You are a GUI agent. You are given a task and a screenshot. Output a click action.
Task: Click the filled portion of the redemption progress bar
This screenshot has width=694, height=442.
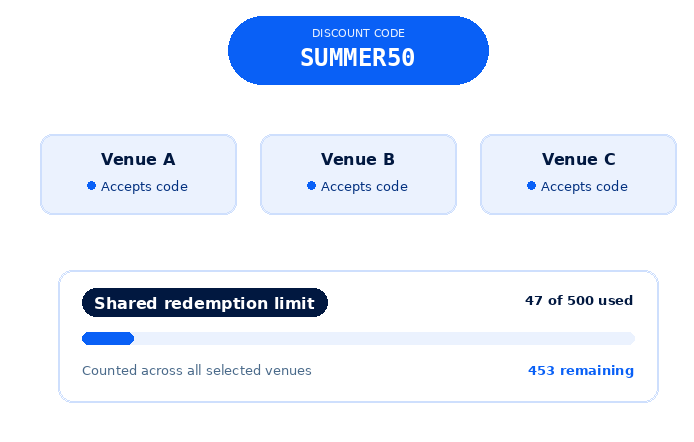click(108, 338)
